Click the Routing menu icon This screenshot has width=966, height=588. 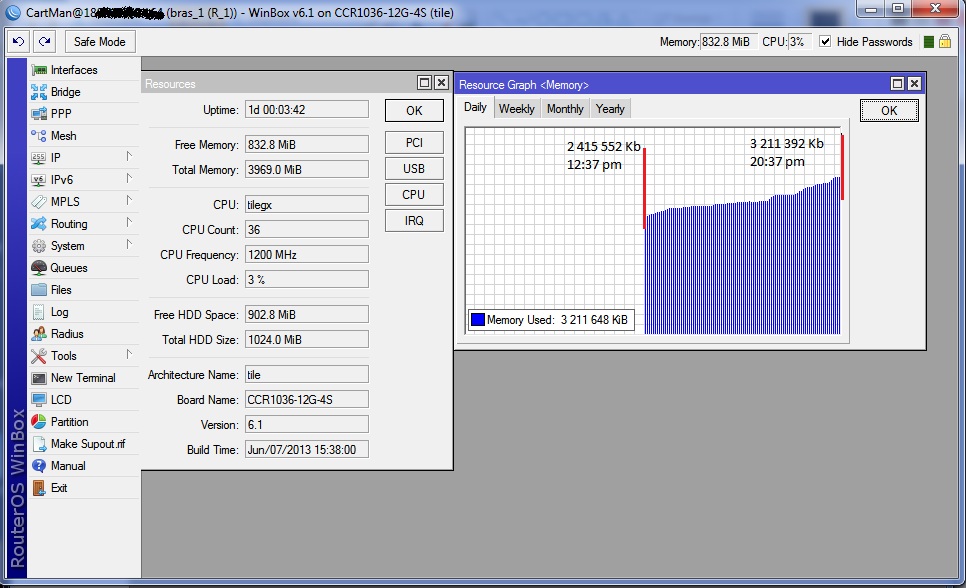tap(39, 224)
